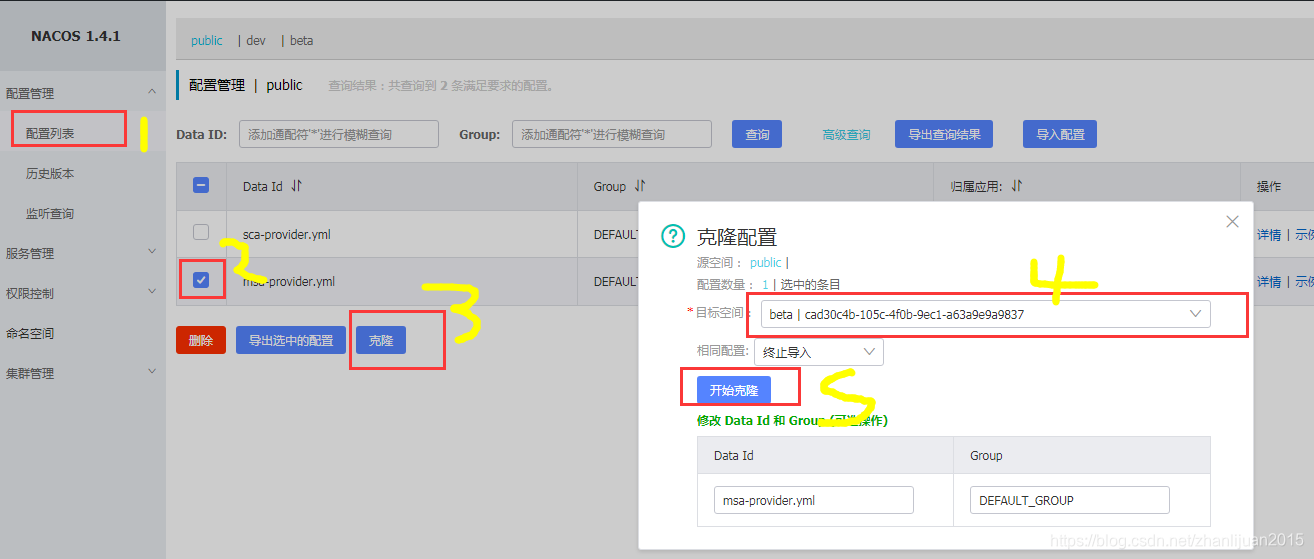The image size is (1314, 559).
Task: Uncheck the msa-provider.yml row checkbox
Action: [x=201, y=280]
